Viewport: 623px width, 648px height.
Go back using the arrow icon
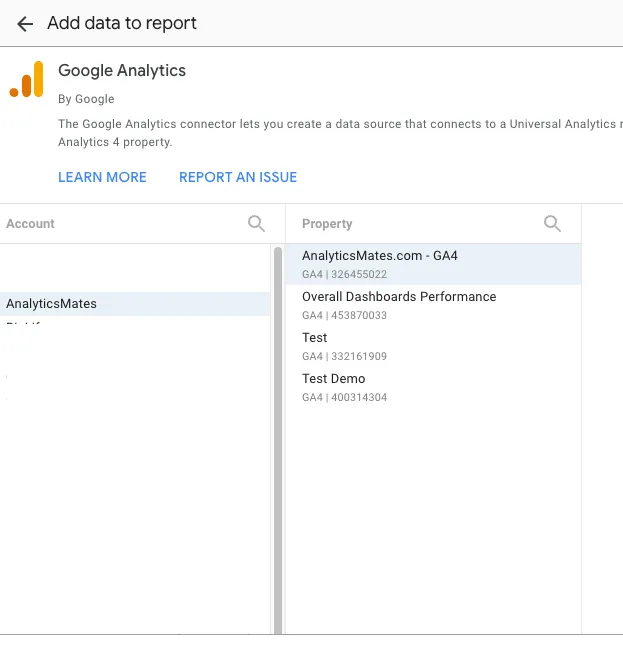[x=25, y=24]
